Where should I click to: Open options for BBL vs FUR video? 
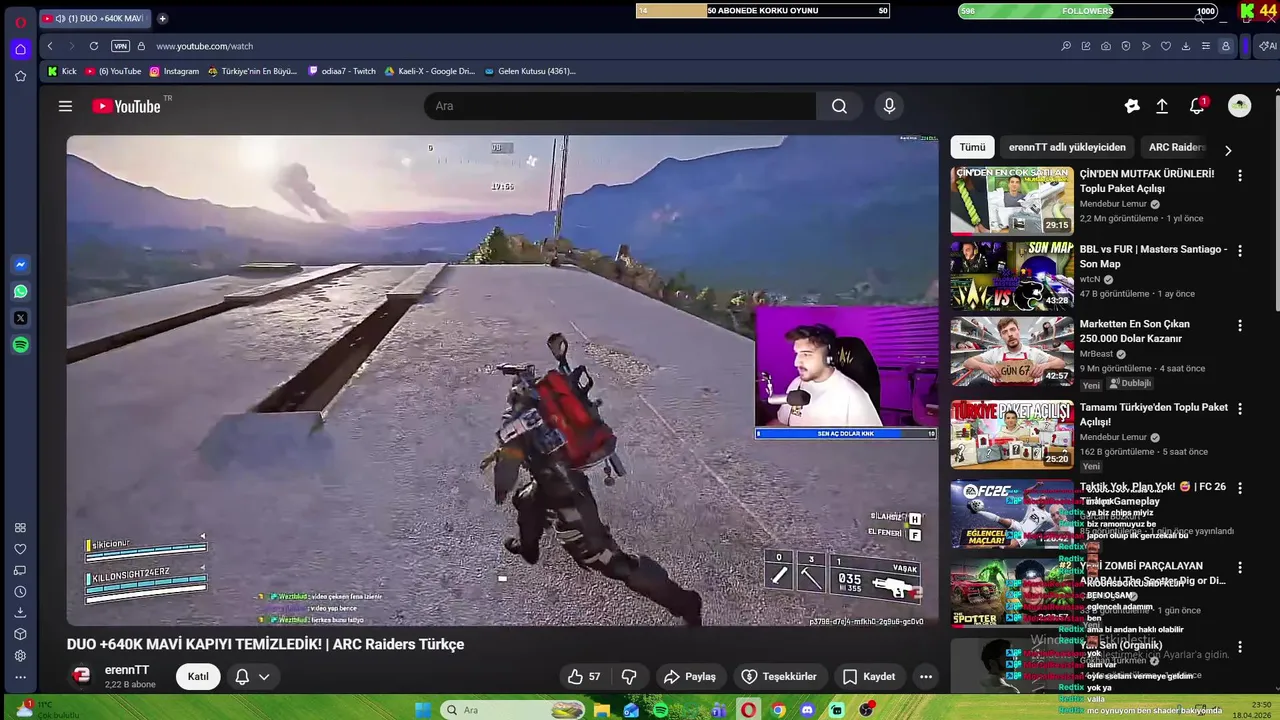(x=1240, y=251)
